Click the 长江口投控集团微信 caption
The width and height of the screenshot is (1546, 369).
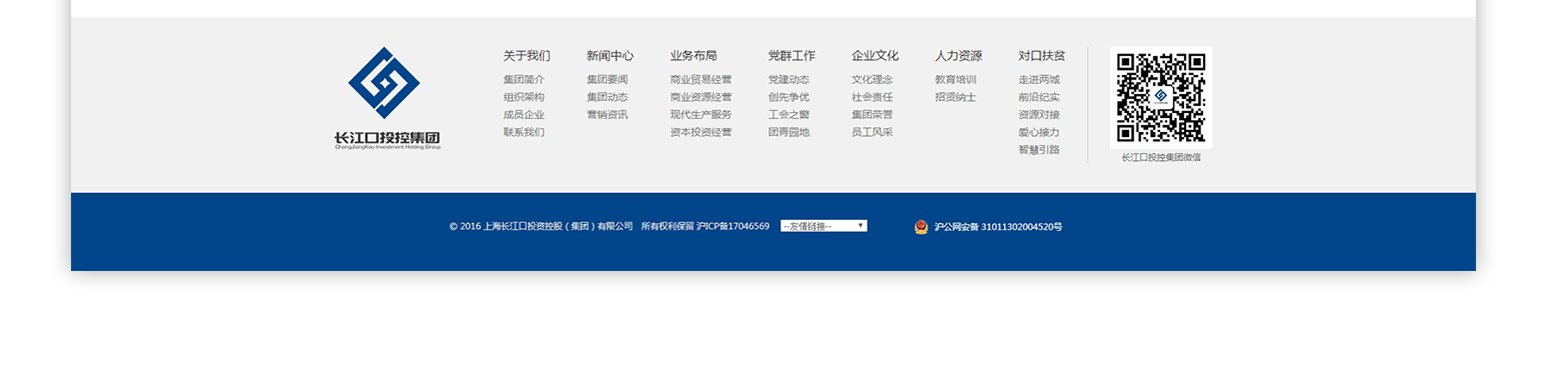(1161, 157)
